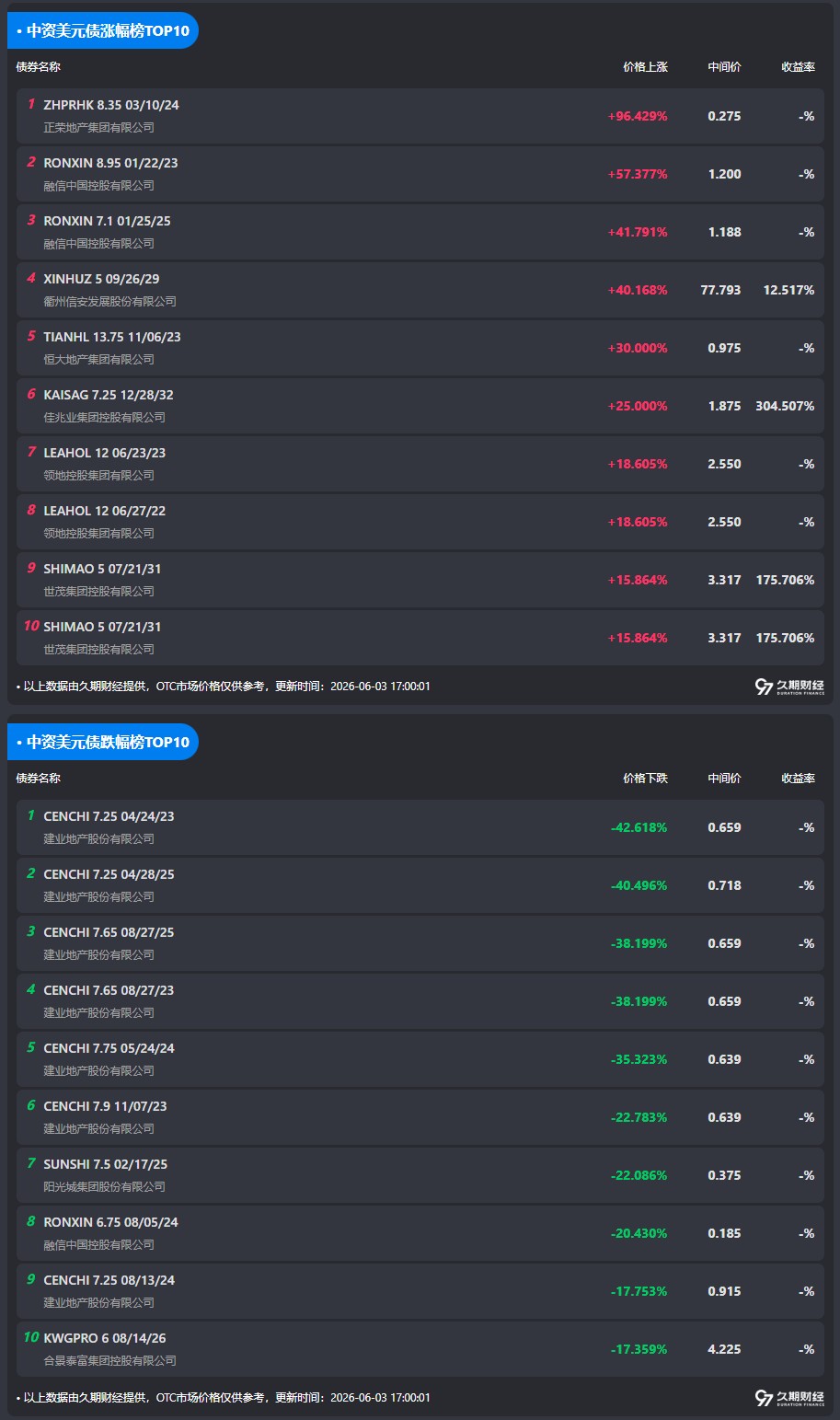
Task: Click +25.000% price gain value
Action: (x=638, y=406)
